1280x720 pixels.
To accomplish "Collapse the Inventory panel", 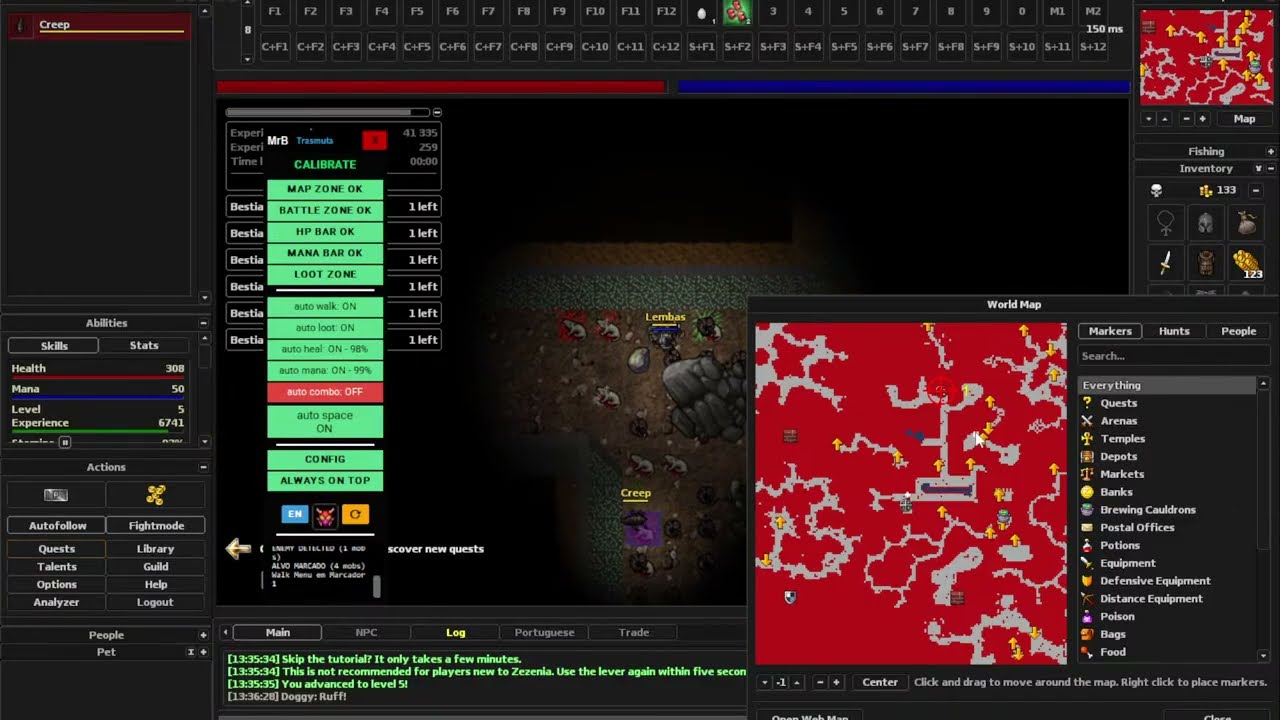I will coord(1271,169).
